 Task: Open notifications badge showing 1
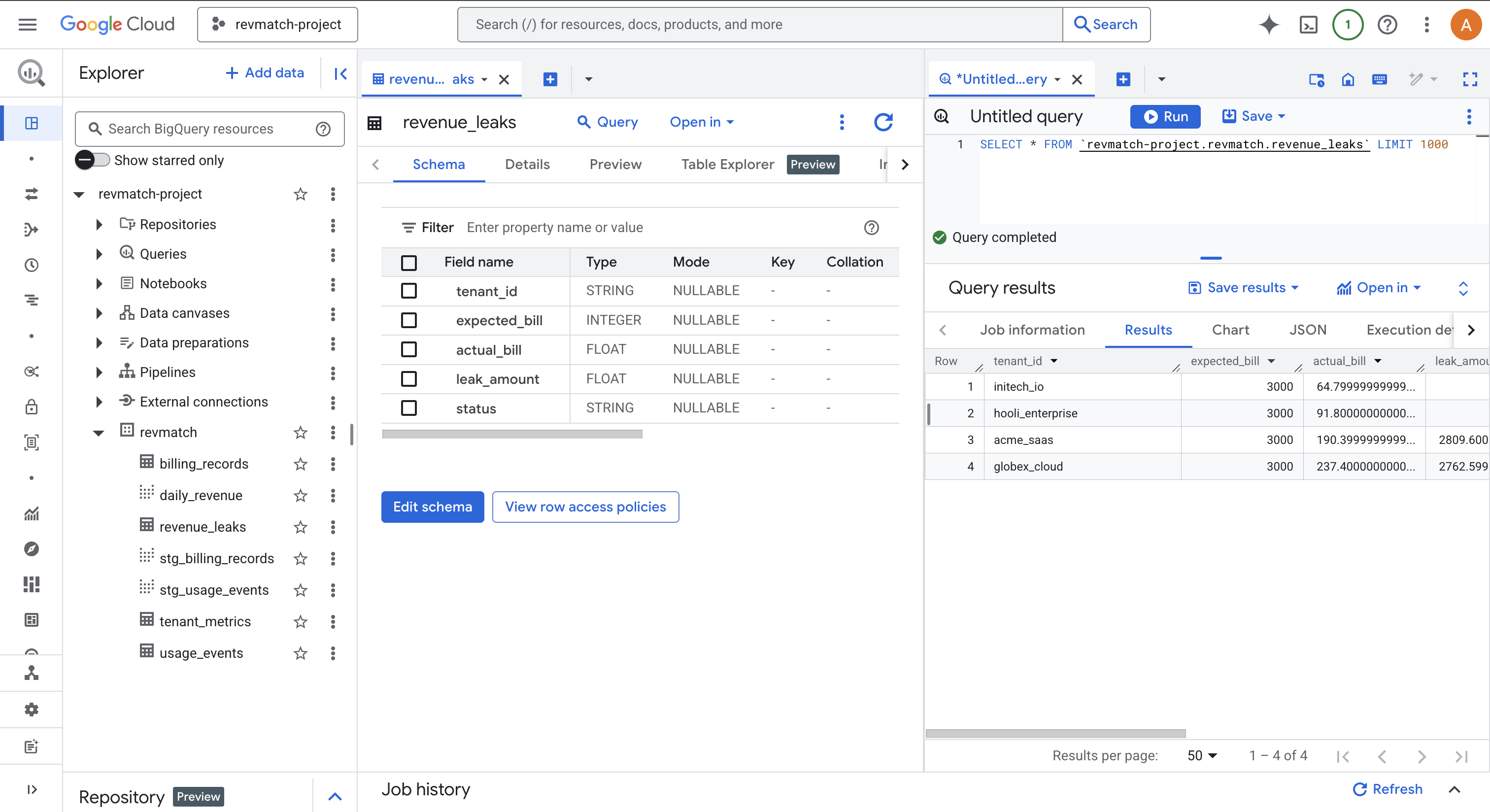[1348, 24]
